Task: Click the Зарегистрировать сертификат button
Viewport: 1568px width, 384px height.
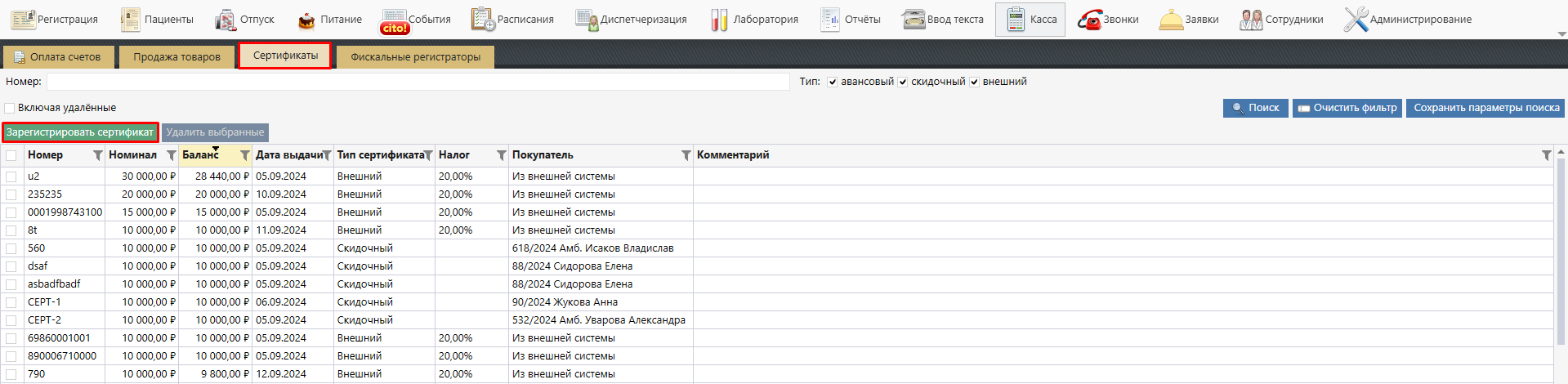Action: click(80, 132)
